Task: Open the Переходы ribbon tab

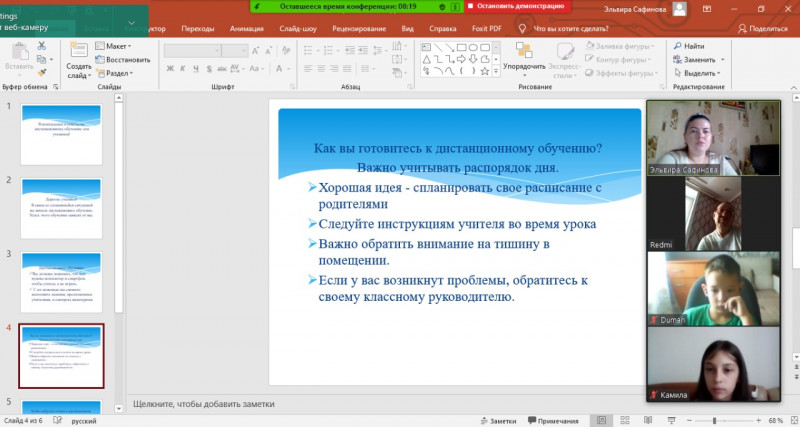Action: coord(197,29)
